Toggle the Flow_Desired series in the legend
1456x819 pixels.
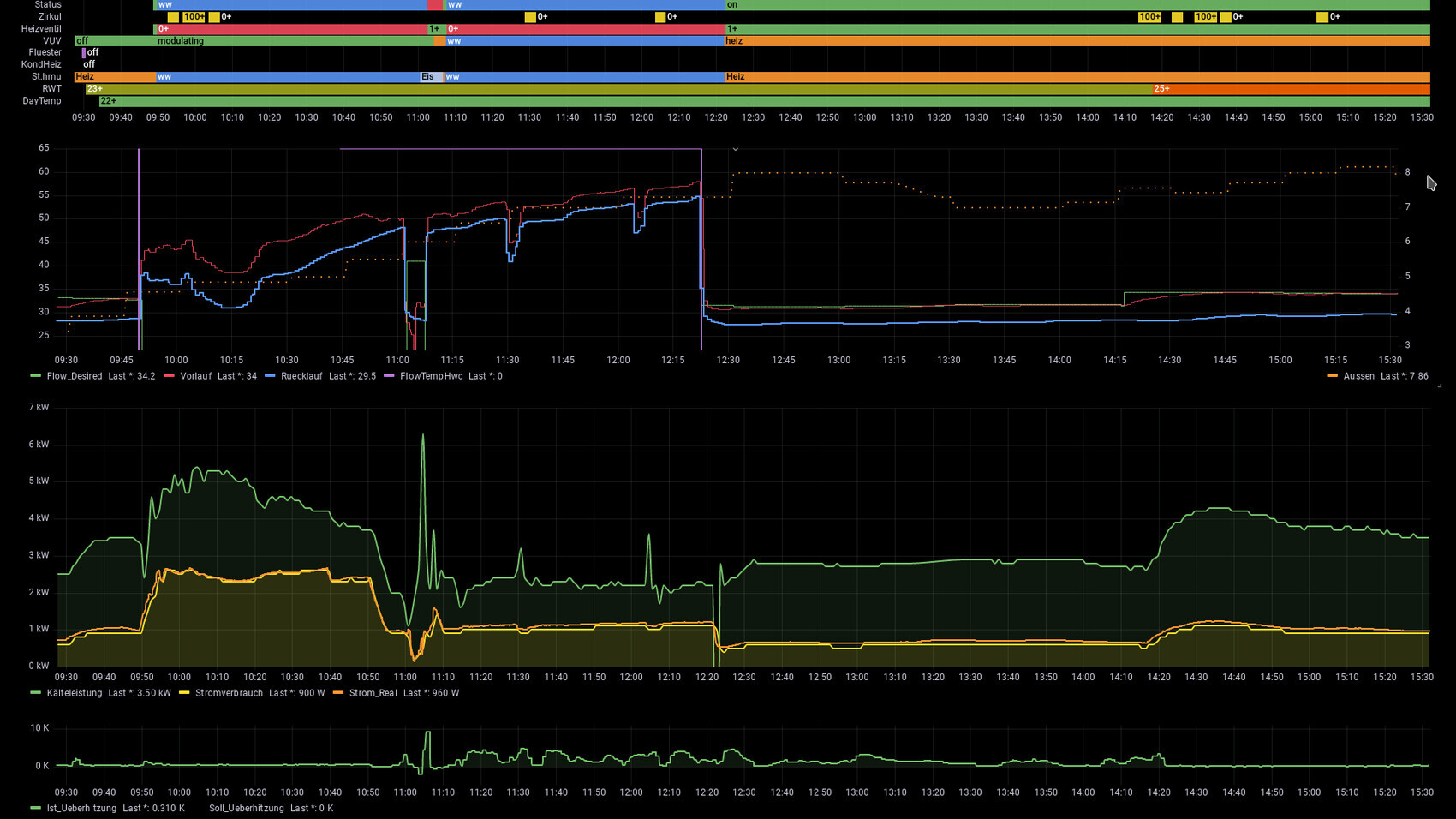(74, 376)
